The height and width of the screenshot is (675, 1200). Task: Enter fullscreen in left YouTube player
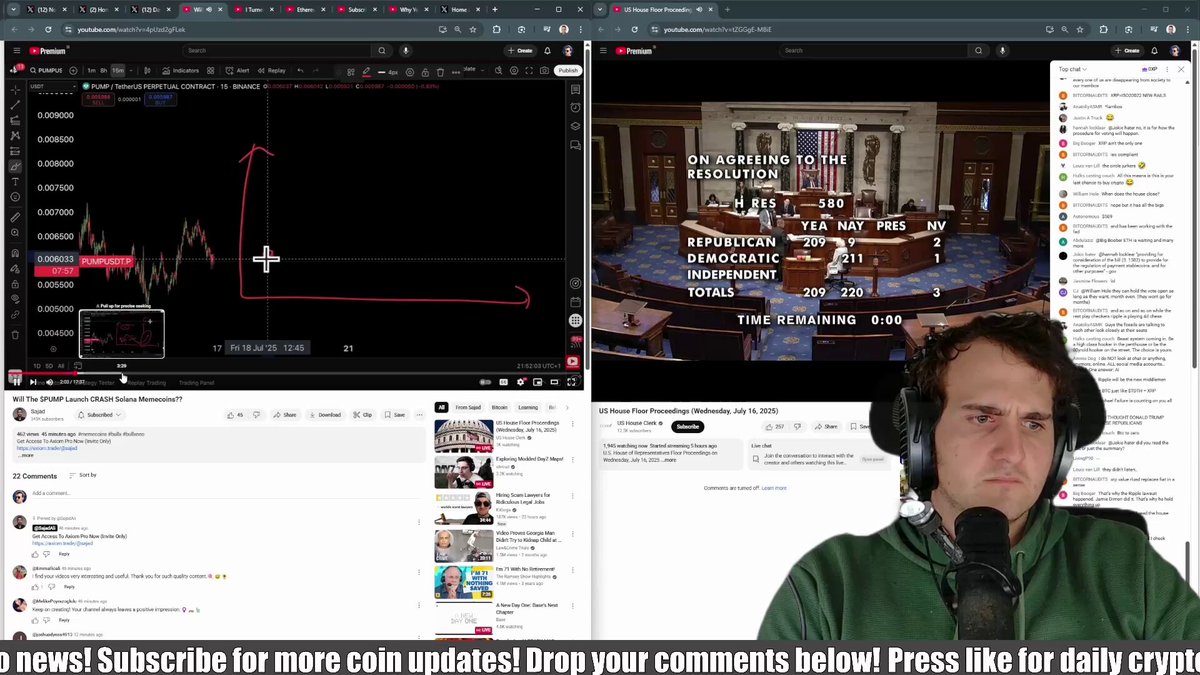[571, 382]
